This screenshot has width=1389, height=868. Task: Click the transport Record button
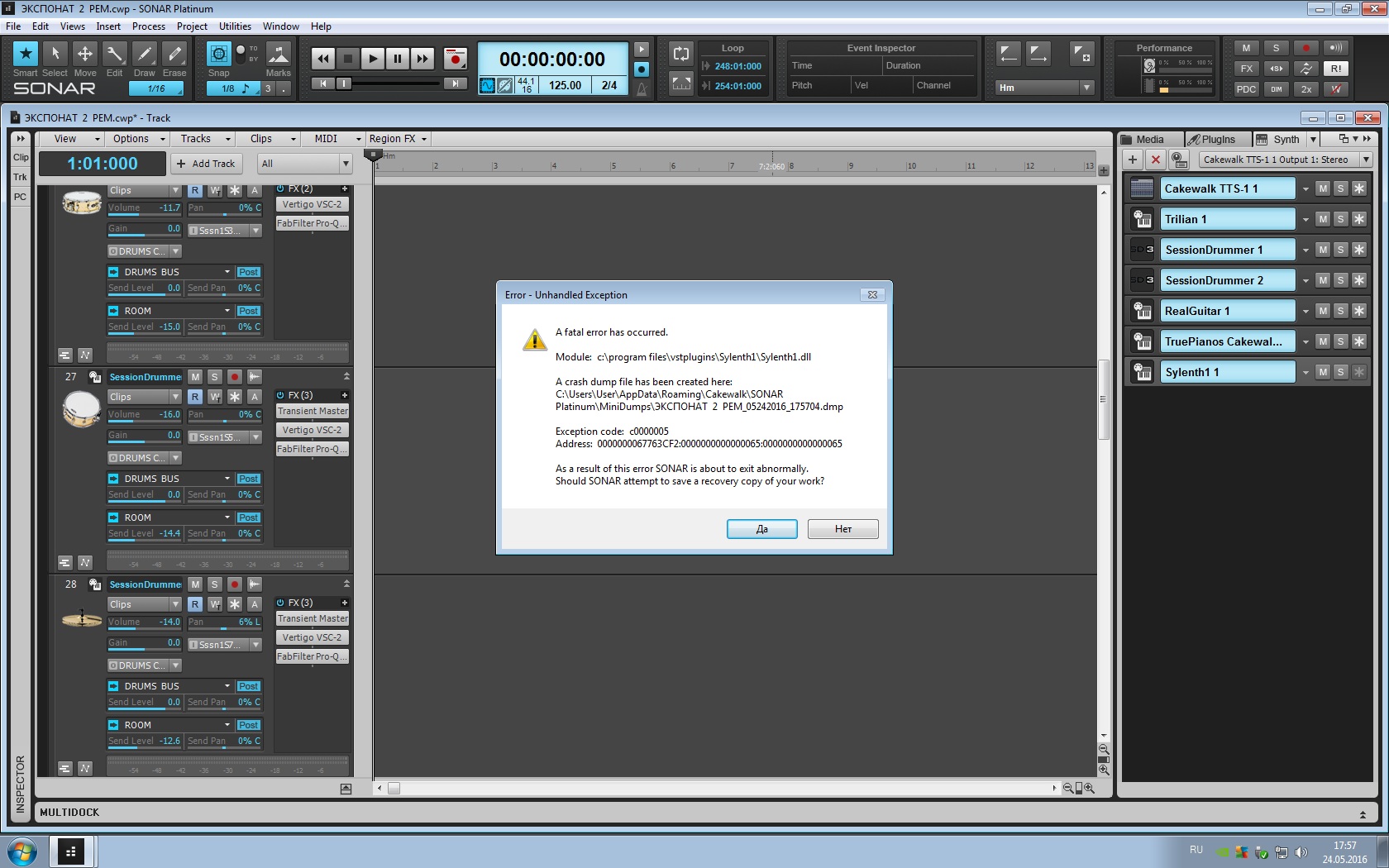[x=455, y=59]
